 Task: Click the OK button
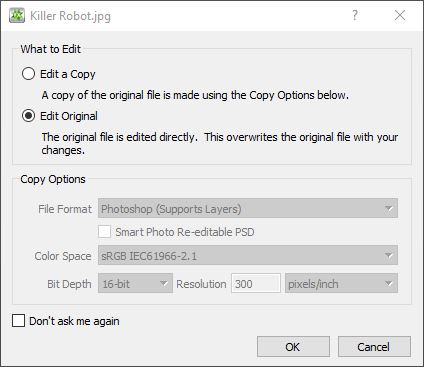(x=293, y=347)
